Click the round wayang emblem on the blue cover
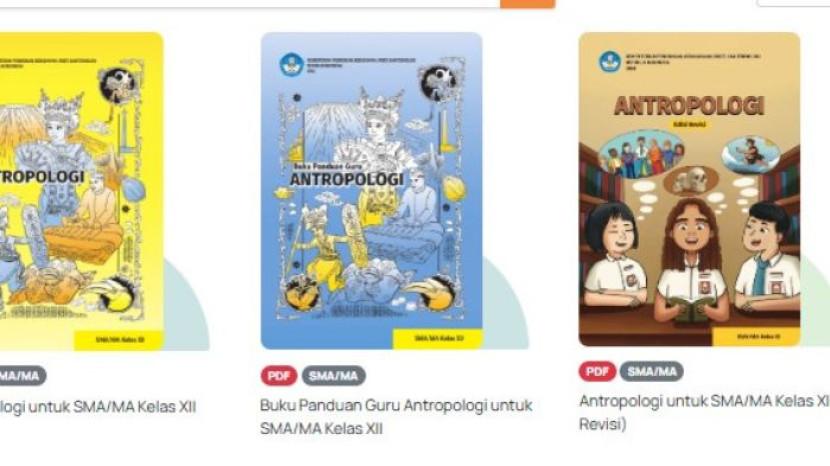 tap(438, 83)
